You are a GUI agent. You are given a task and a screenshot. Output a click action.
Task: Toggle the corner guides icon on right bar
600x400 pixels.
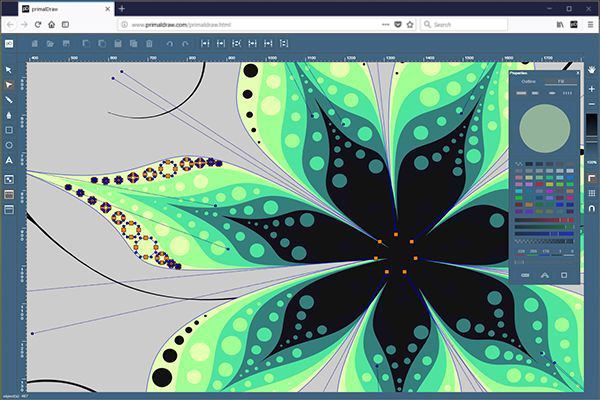(592, 178)
